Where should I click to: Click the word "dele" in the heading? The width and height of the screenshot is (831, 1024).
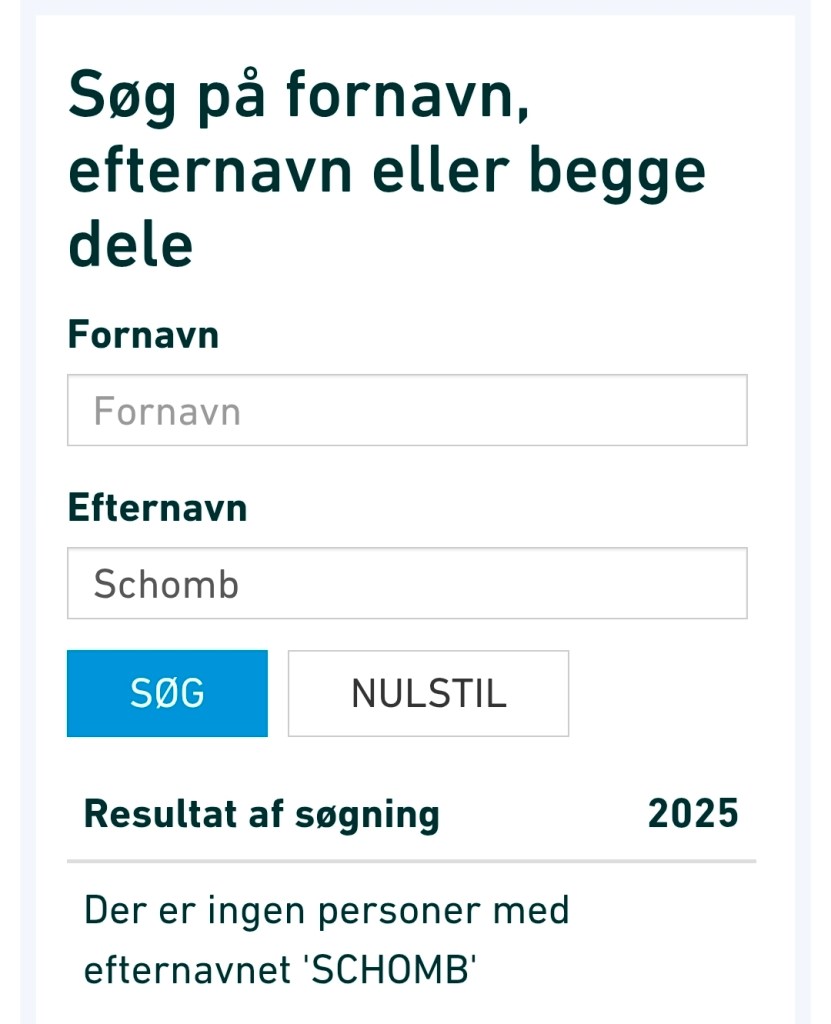130,245
